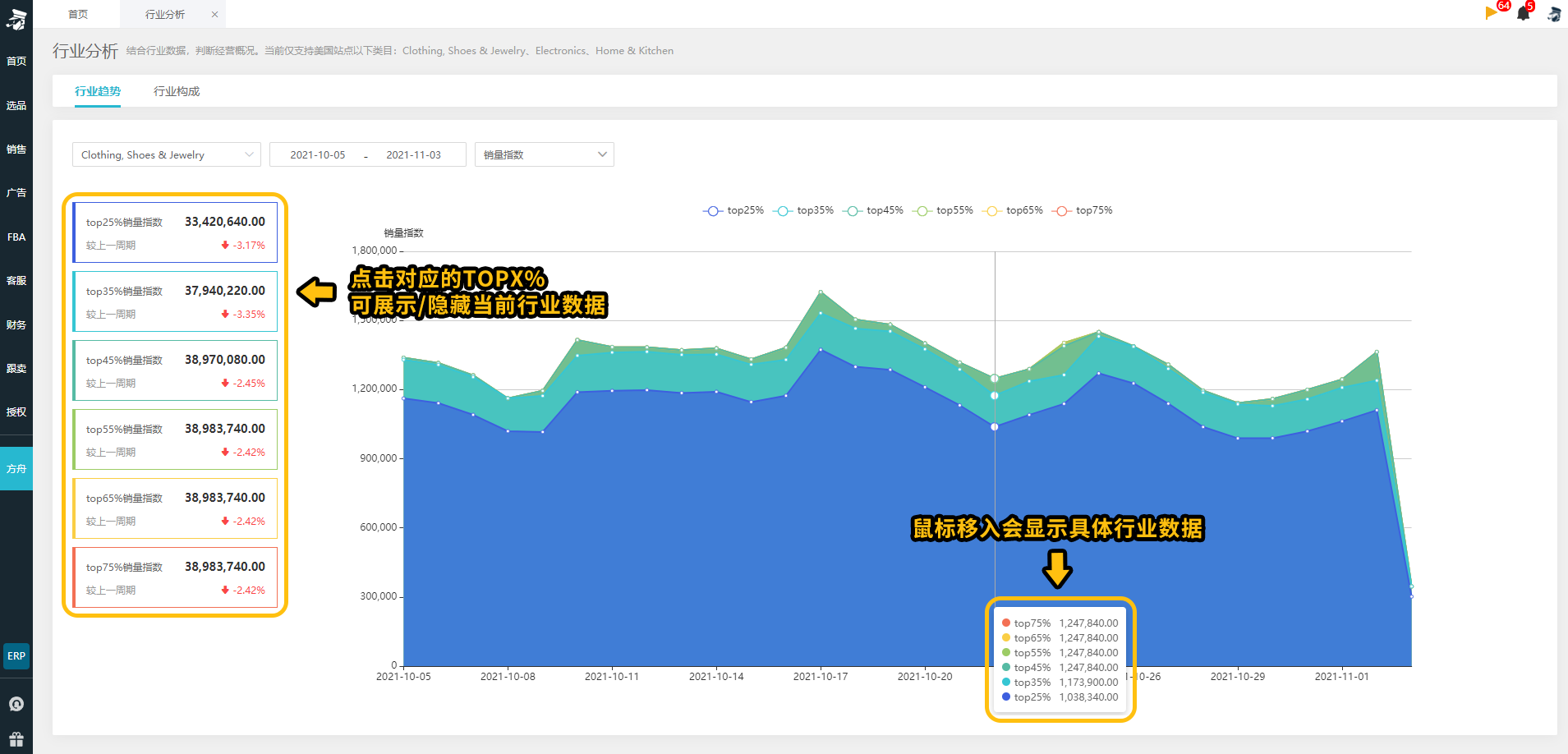This screenshot has height=754, width=1568.
Task: Close the 行业分析 tab
Action: pos(215,14)
